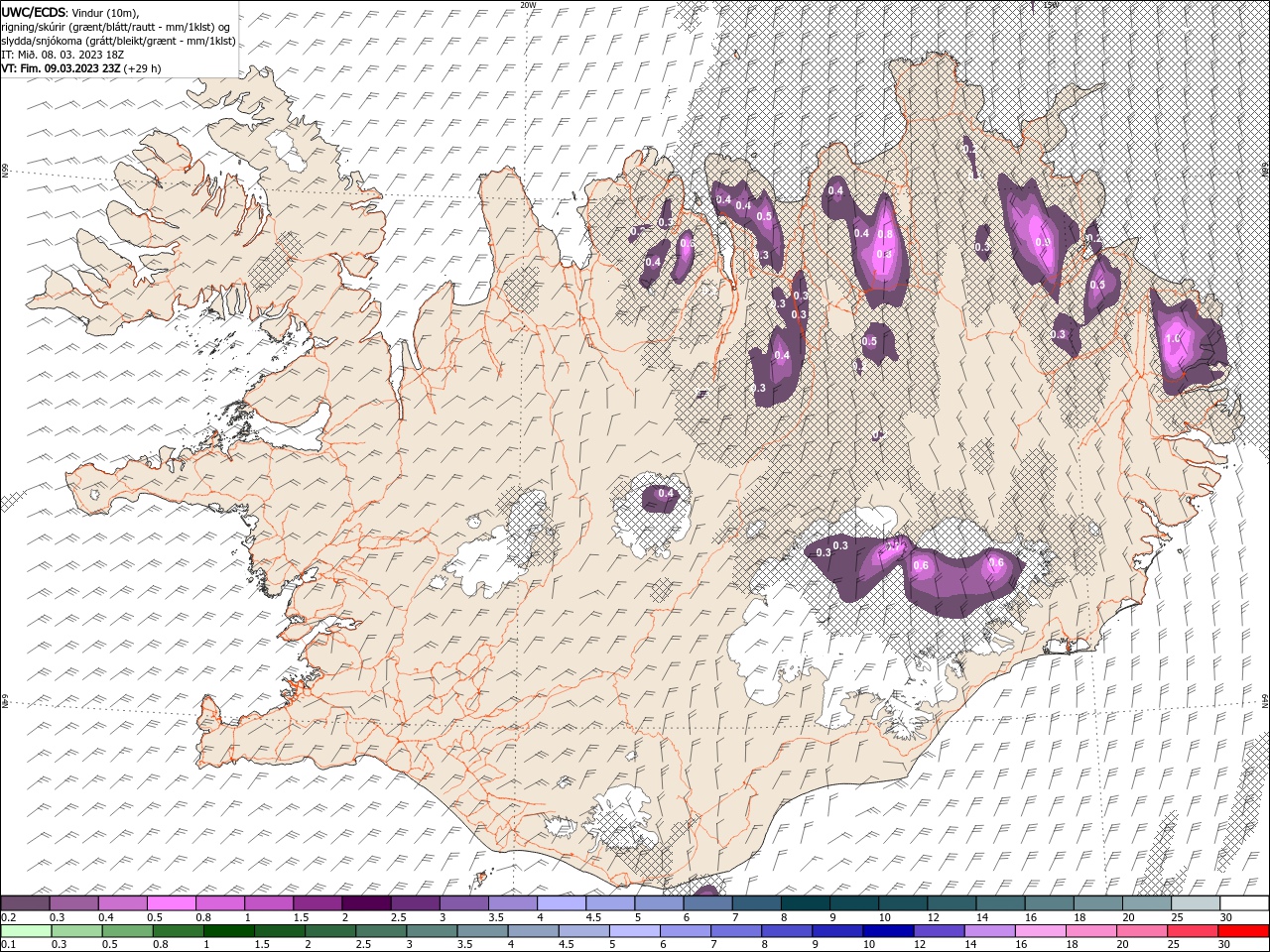Pick the 16 light pink swatch, lower scale
Viewport: 1270px width, 952px height.
click(x=1040, y=931)
